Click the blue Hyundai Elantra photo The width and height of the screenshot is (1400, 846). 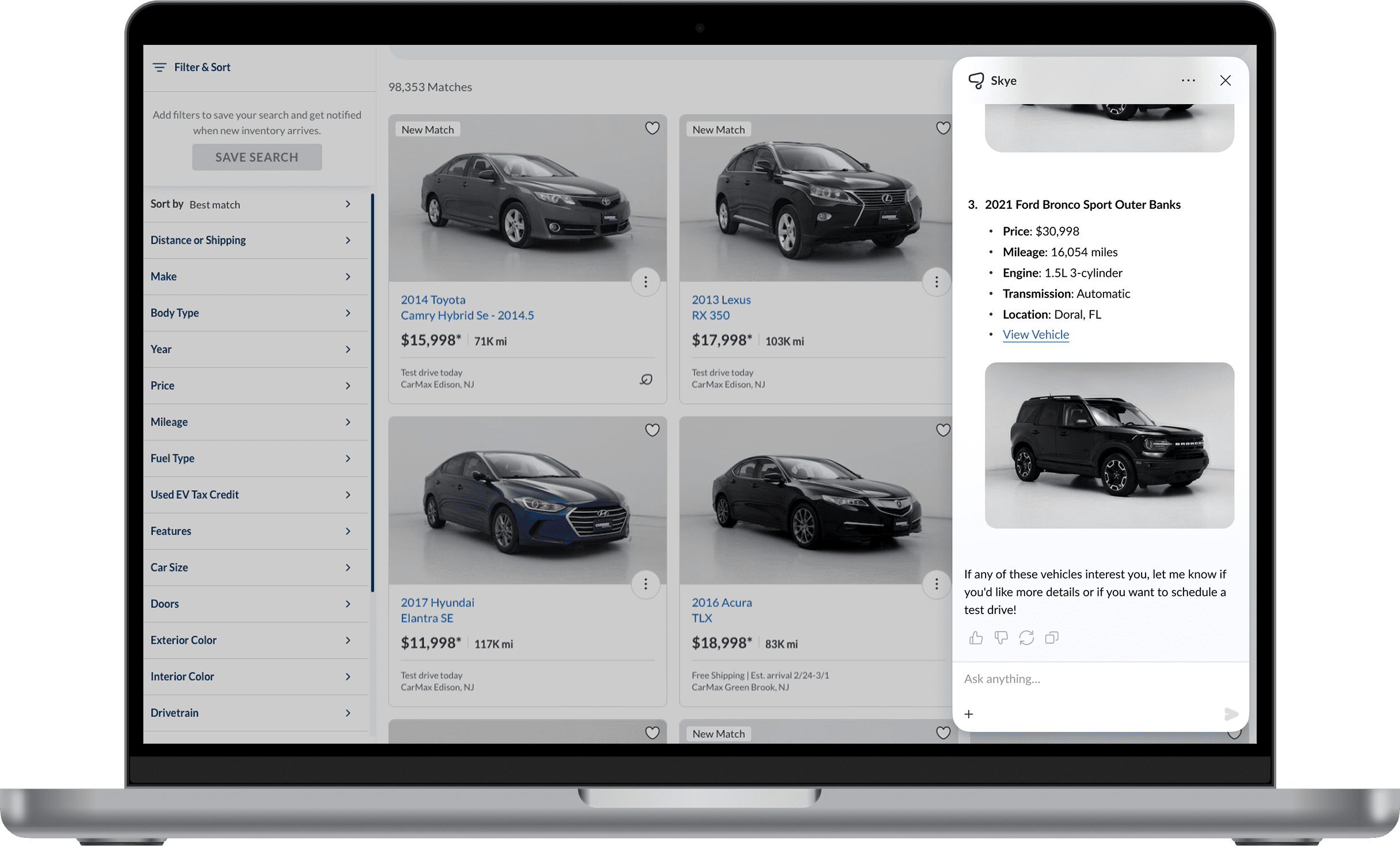click(x=527, y=501)
